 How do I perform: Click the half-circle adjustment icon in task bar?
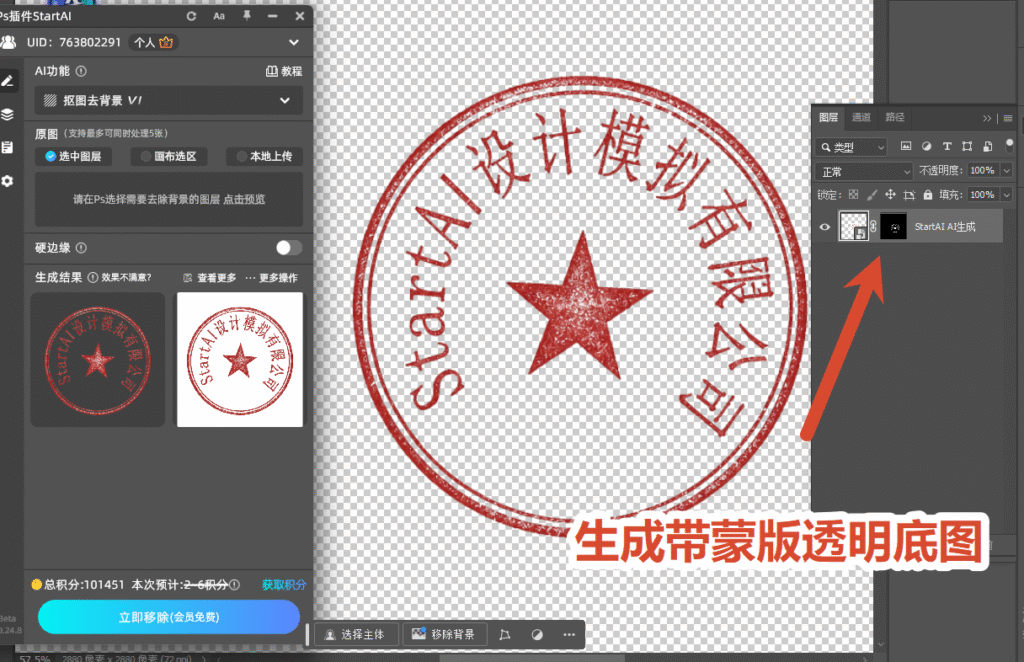click(537, 635)
